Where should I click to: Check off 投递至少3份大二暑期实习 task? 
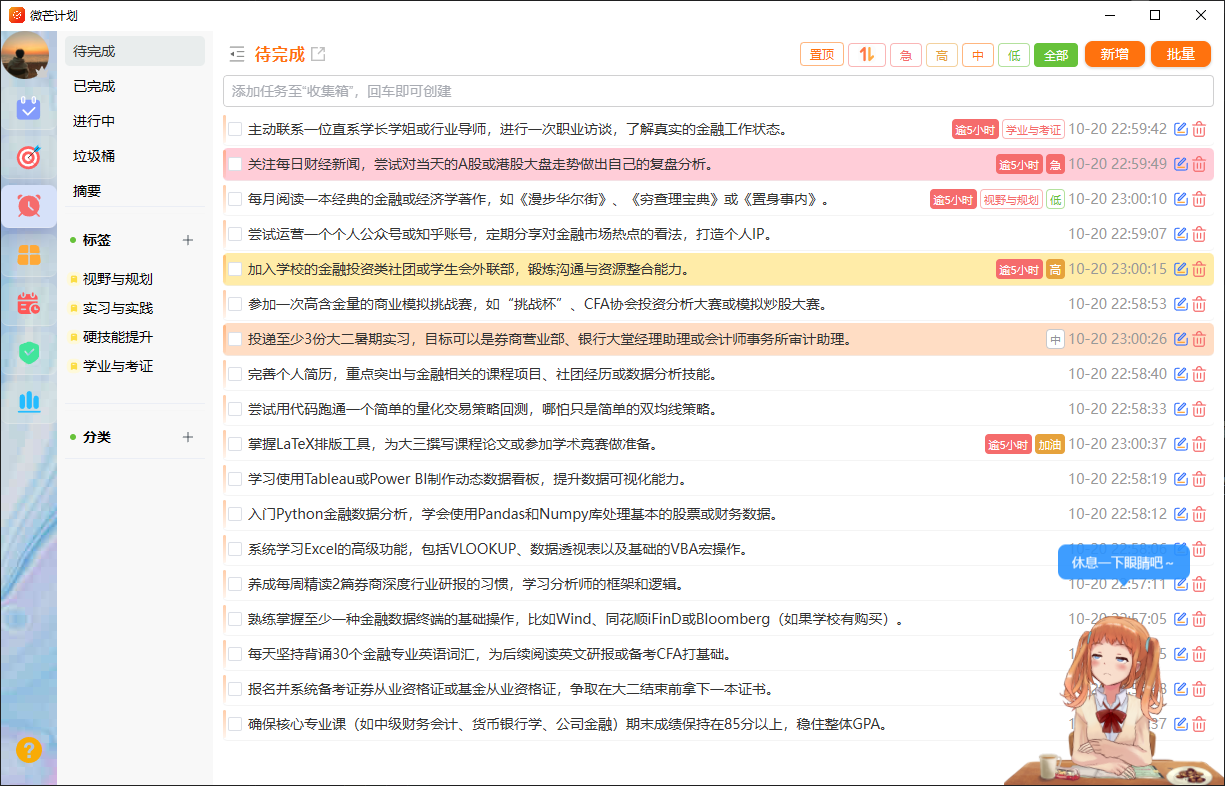tap(235, 339)
